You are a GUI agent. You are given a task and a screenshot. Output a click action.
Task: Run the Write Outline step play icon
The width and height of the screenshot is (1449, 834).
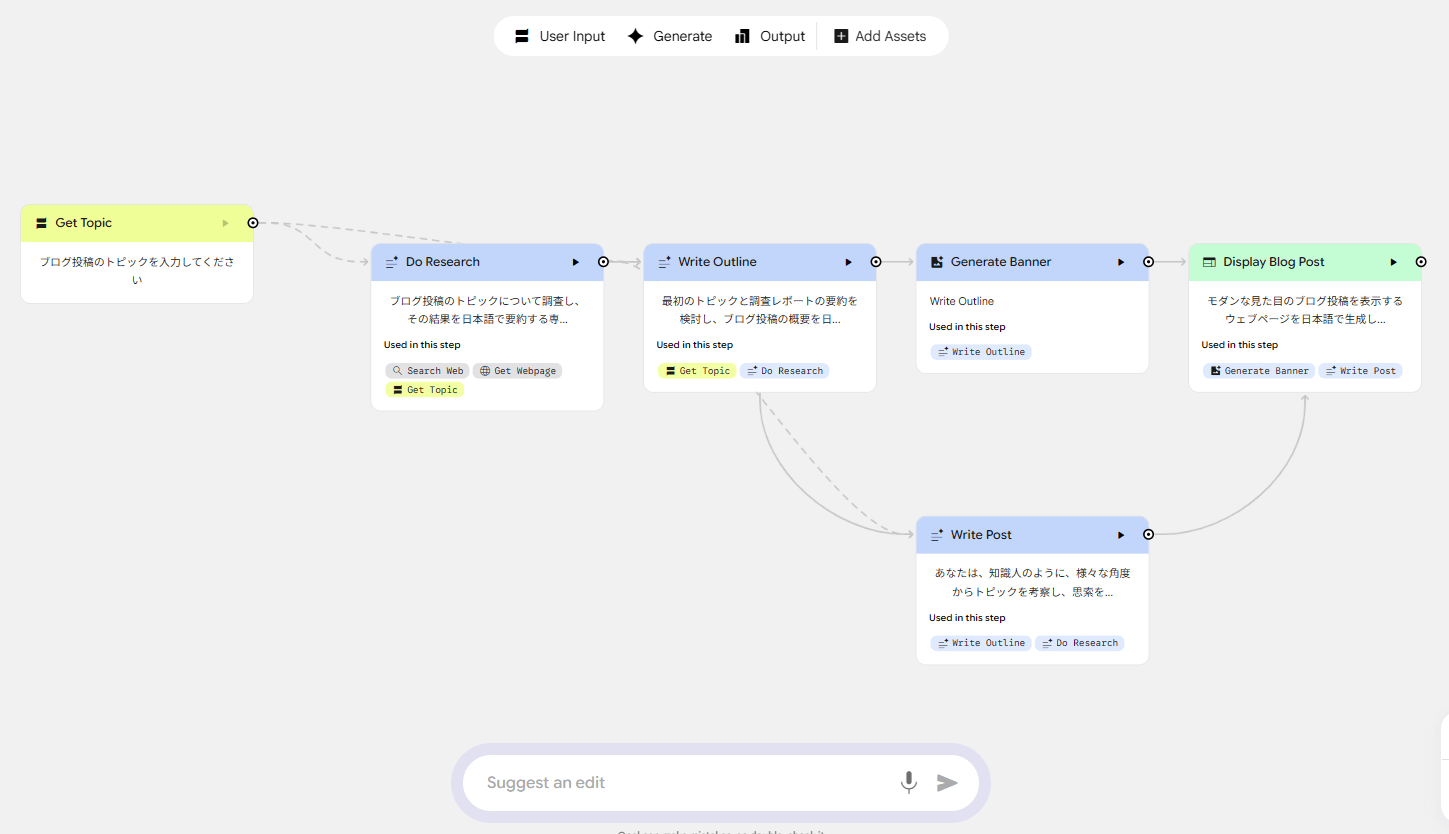[x=848, y=262]
